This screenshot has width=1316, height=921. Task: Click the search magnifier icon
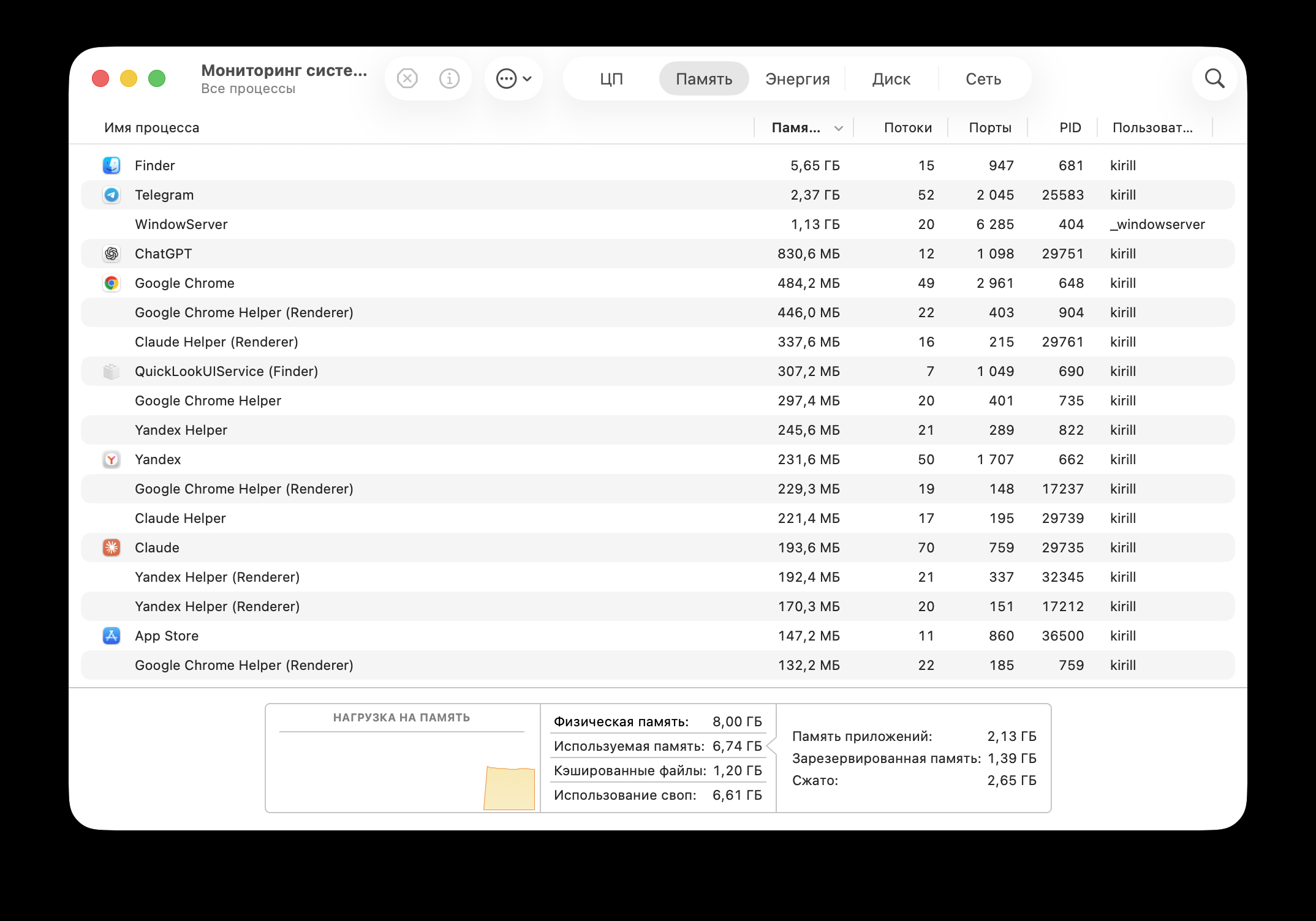[x=1214, y=78]
